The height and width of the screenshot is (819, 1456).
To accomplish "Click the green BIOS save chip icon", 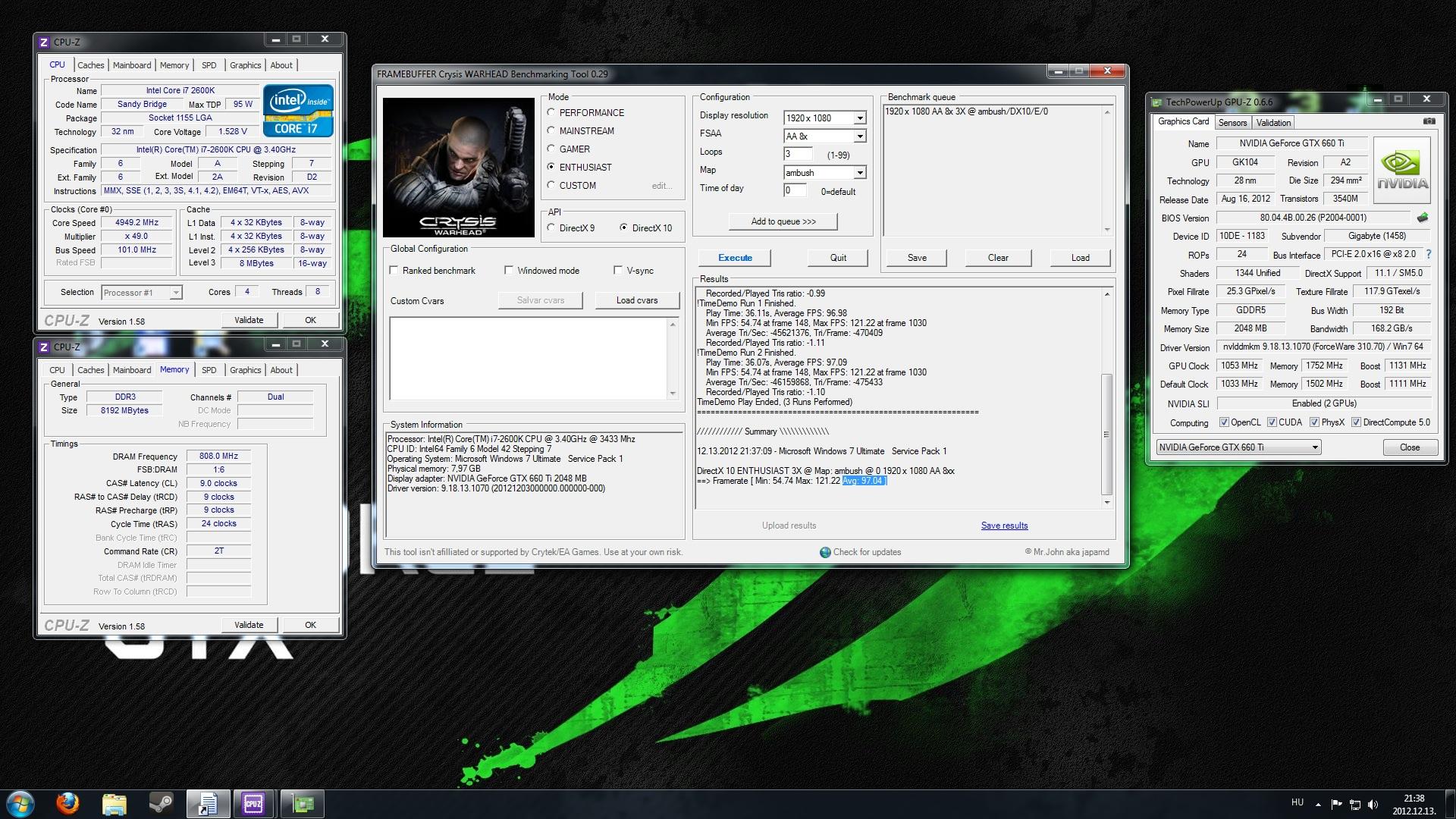I will (x=1423, y=218).
